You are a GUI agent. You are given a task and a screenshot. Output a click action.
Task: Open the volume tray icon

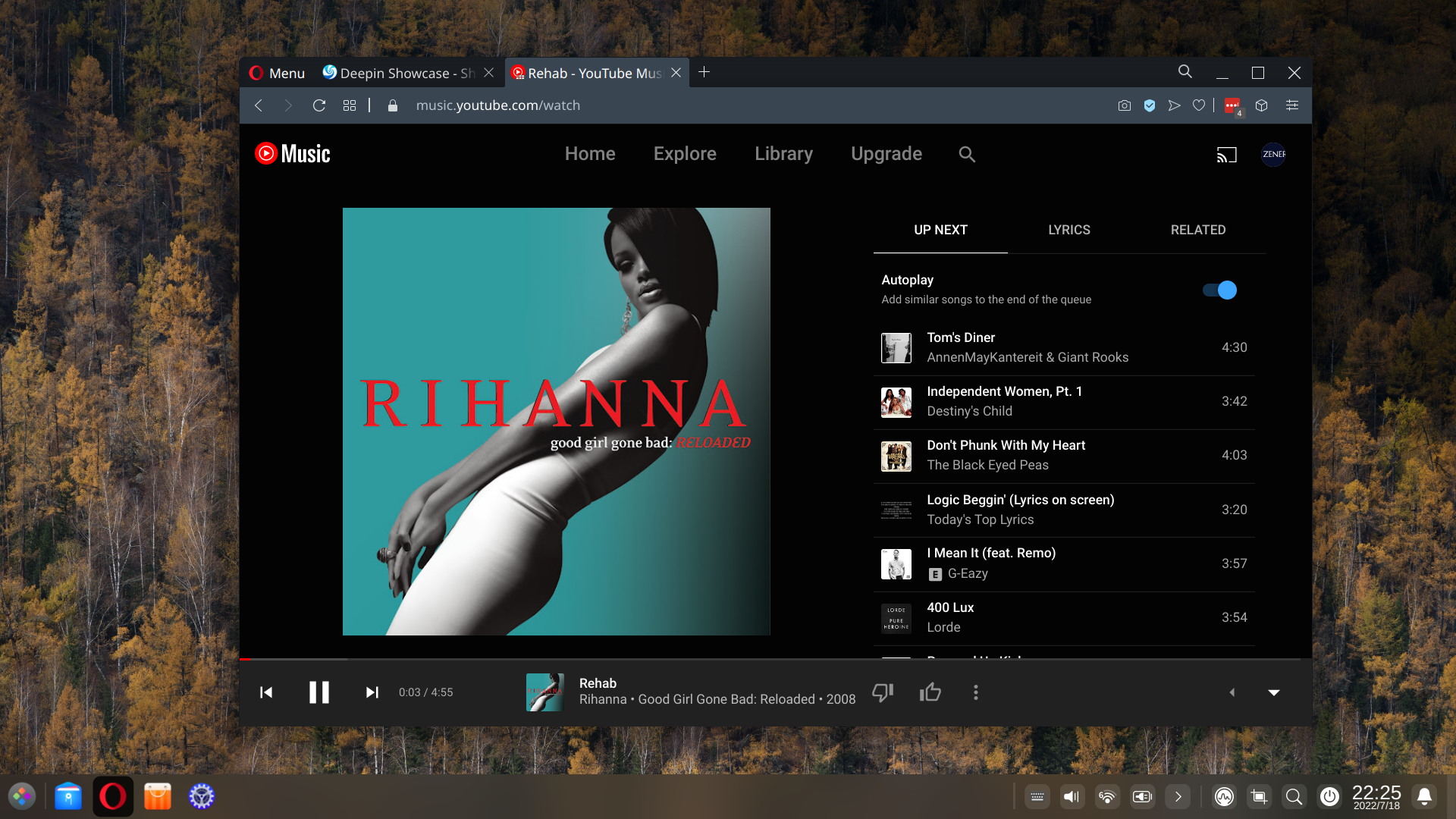1072,796
